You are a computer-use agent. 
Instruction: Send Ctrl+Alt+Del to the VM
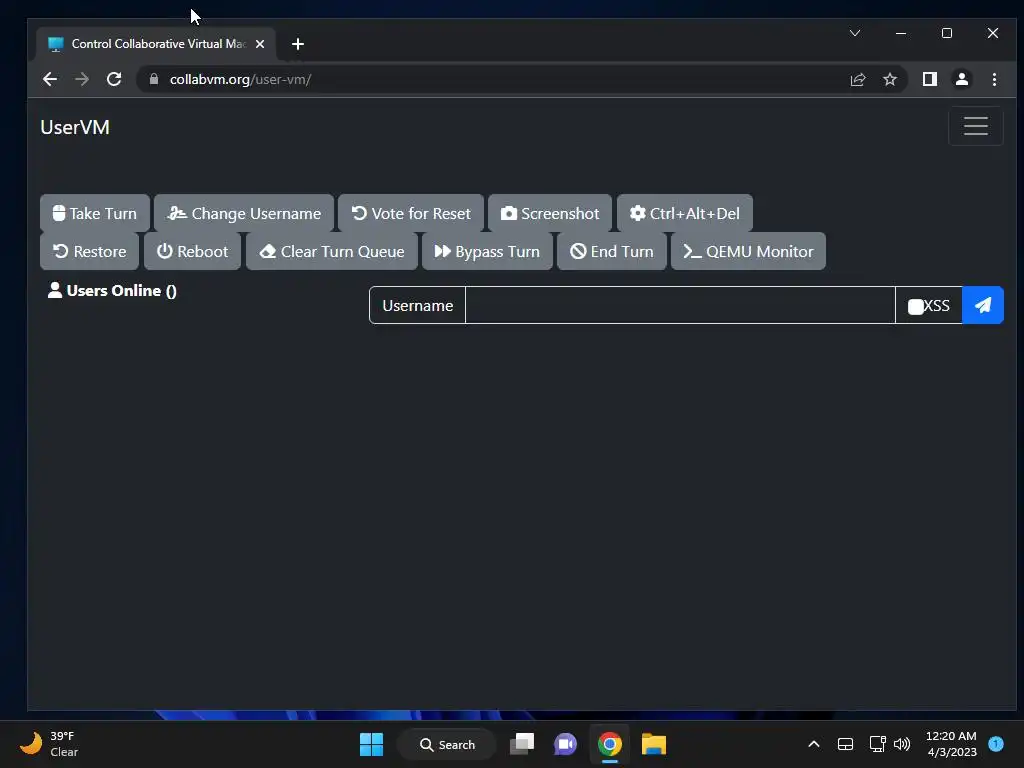pyautogui.click(x=684, y=214)
